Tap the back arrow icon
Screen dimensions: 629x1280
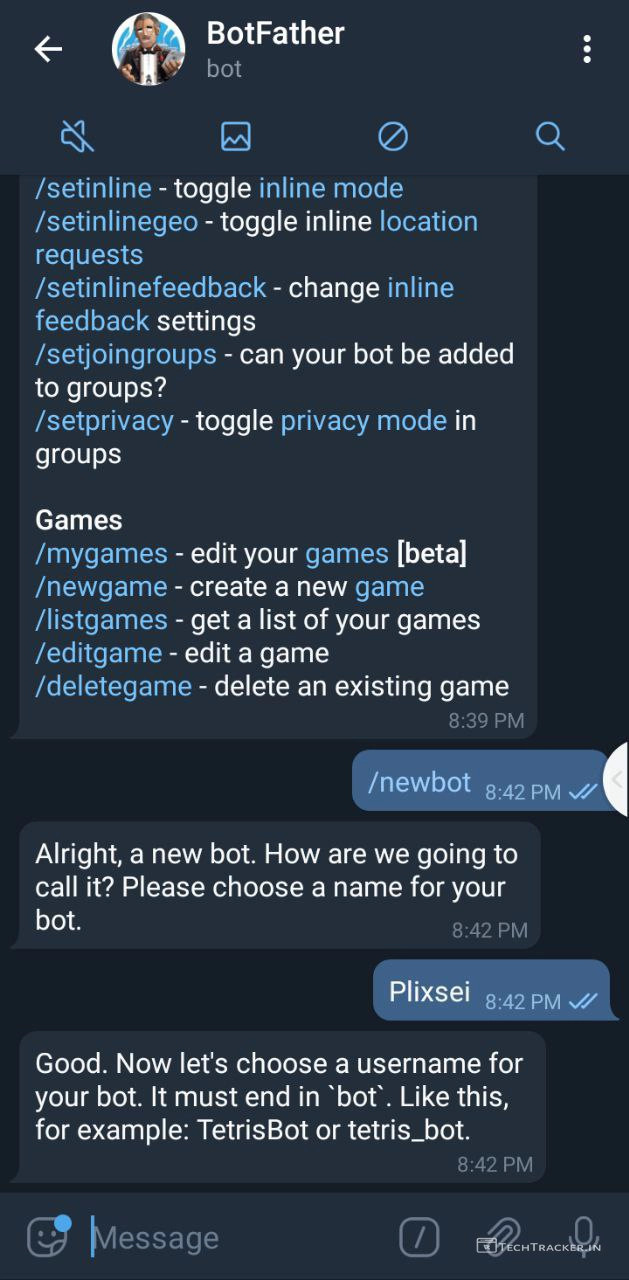[48, 49]
